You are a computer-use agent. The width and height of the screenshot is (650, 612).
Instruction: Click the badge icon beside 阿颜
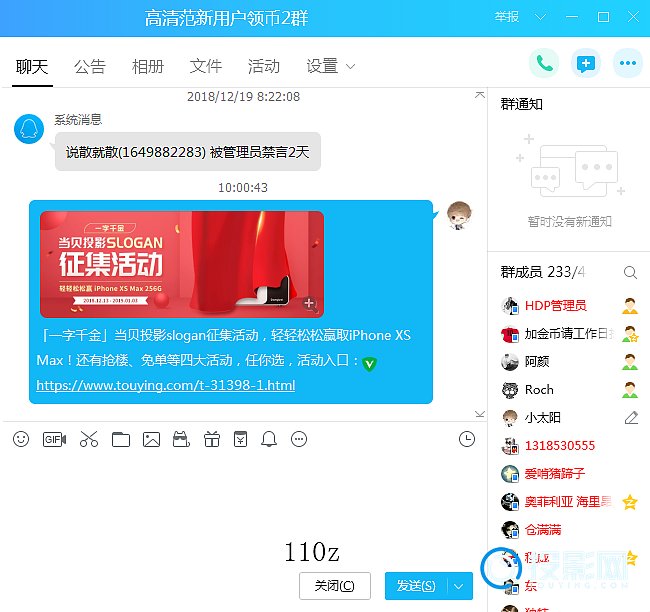(630, 362)
